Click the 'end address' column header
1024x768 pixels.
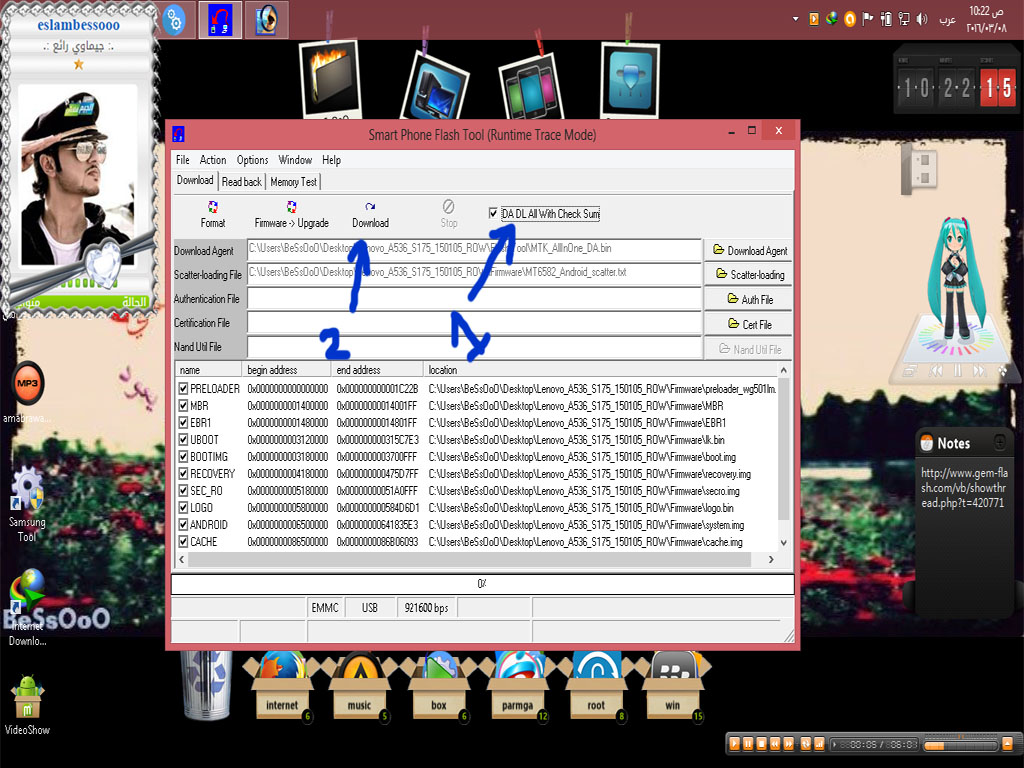click(377, 370)
